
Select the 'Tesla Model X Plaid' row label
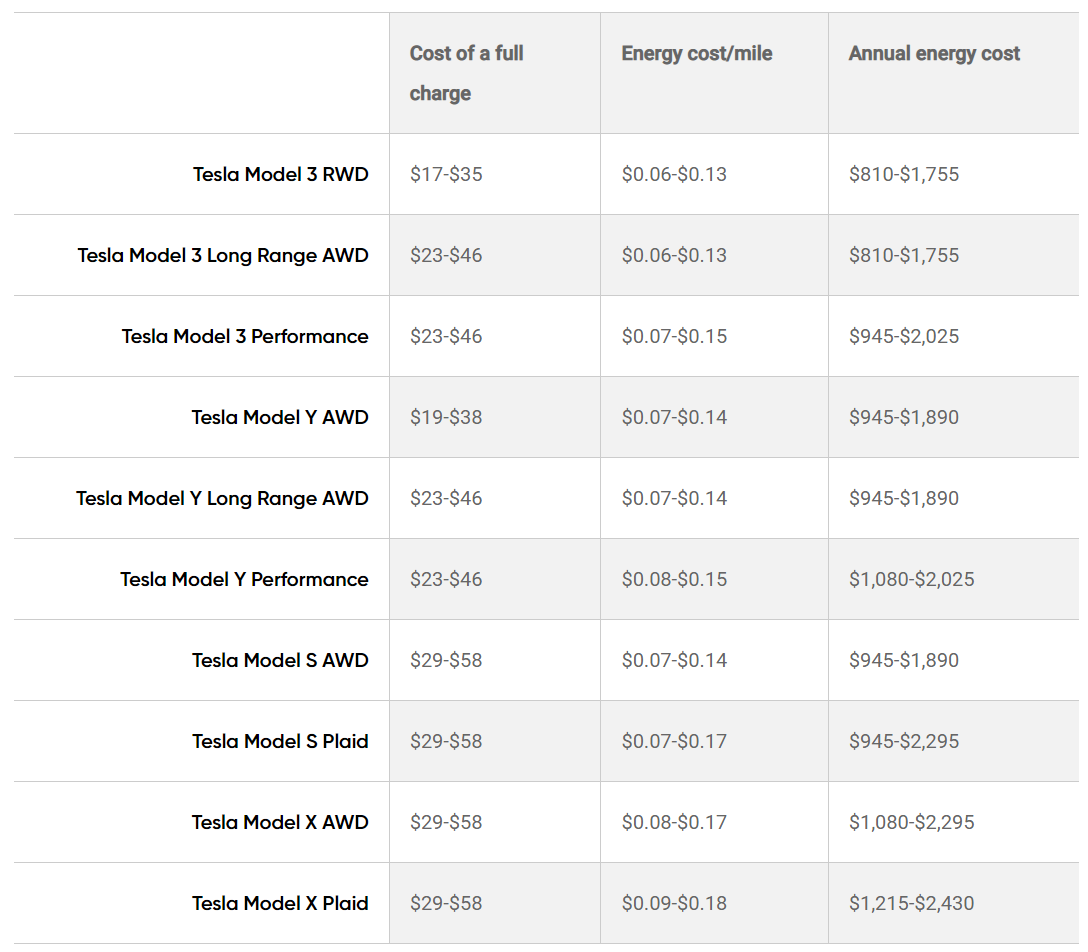pos(280,903)
